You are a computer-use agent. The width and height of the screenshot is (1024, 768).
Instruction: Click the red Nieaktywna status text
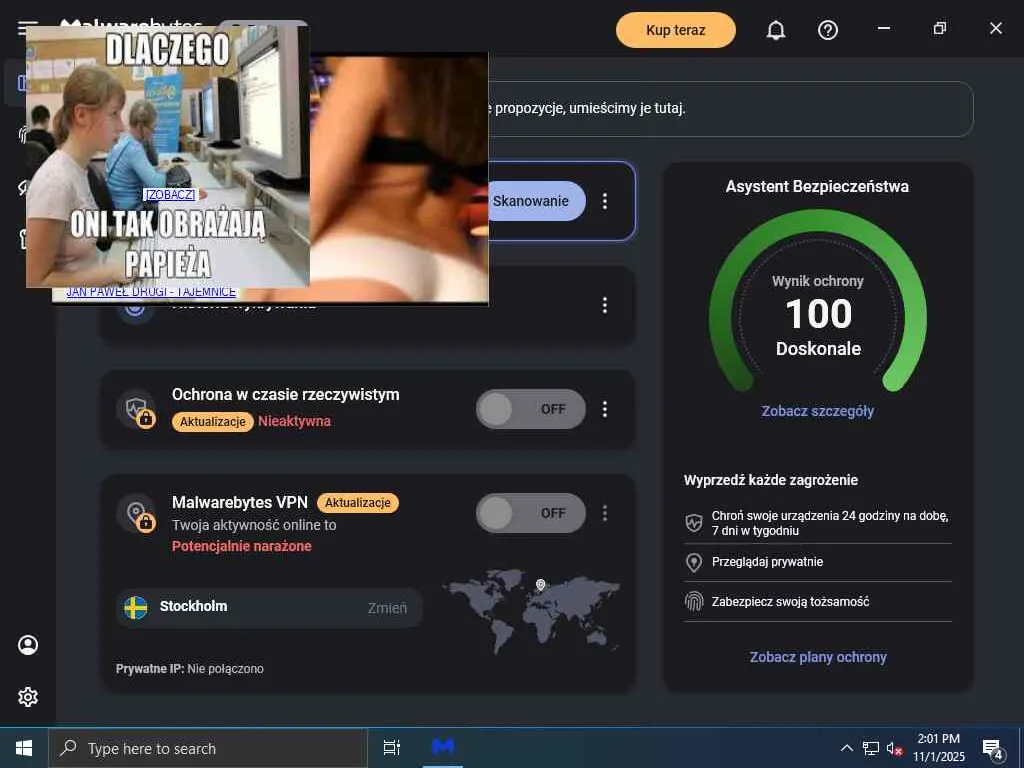pos(294,422)
